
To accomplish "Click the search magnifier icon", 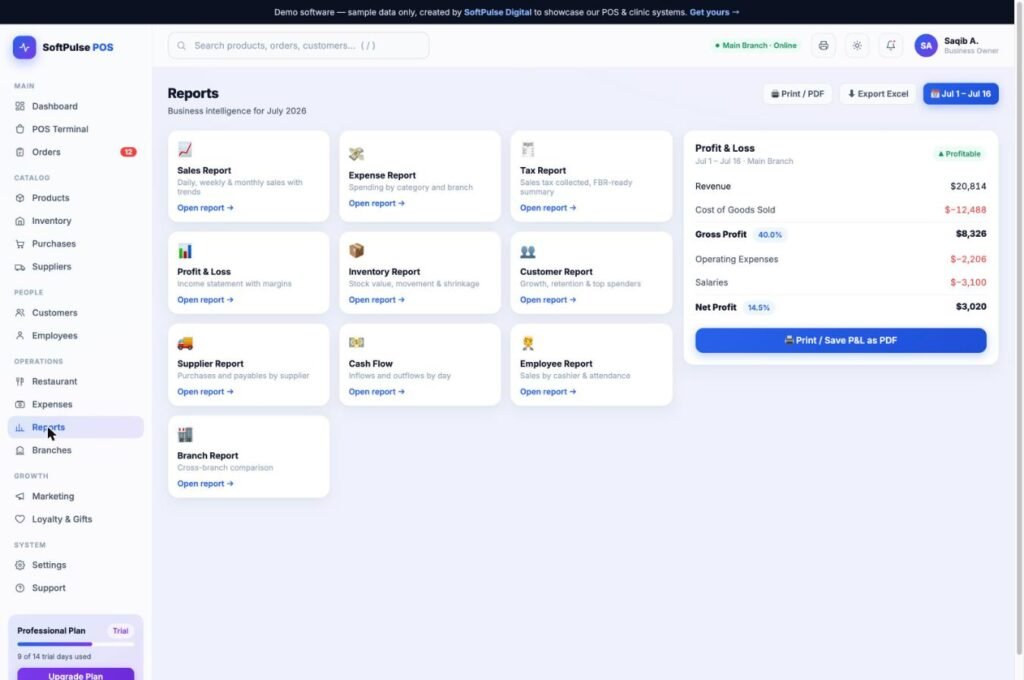I will pyautogui.click(x=182, y=46).
